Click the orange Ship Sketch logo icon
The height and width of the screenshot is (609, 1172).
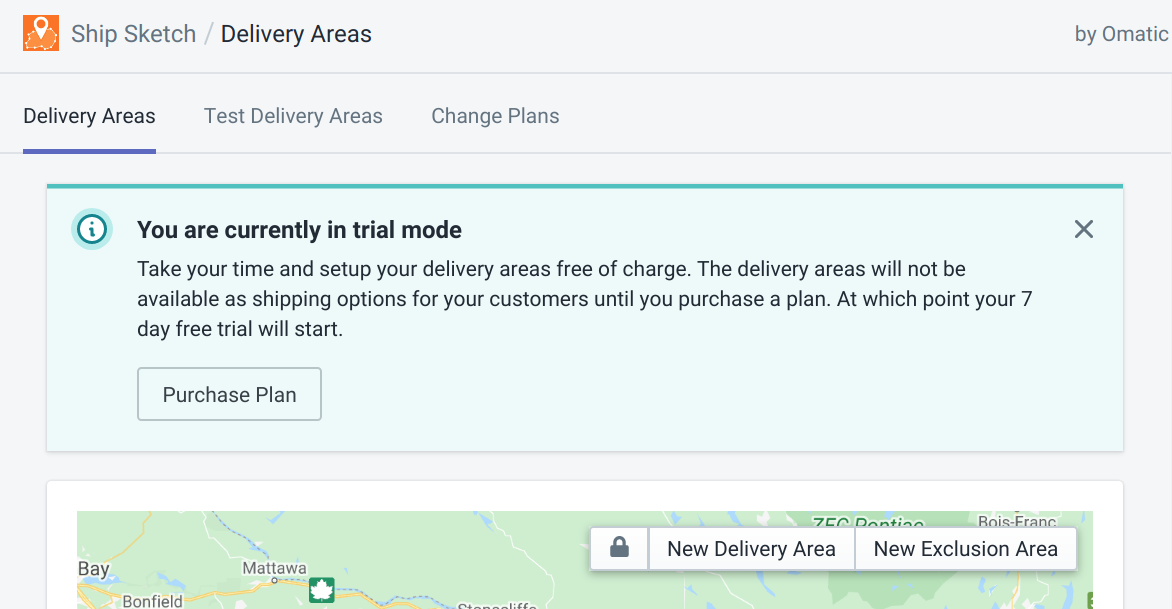(41, 34)
